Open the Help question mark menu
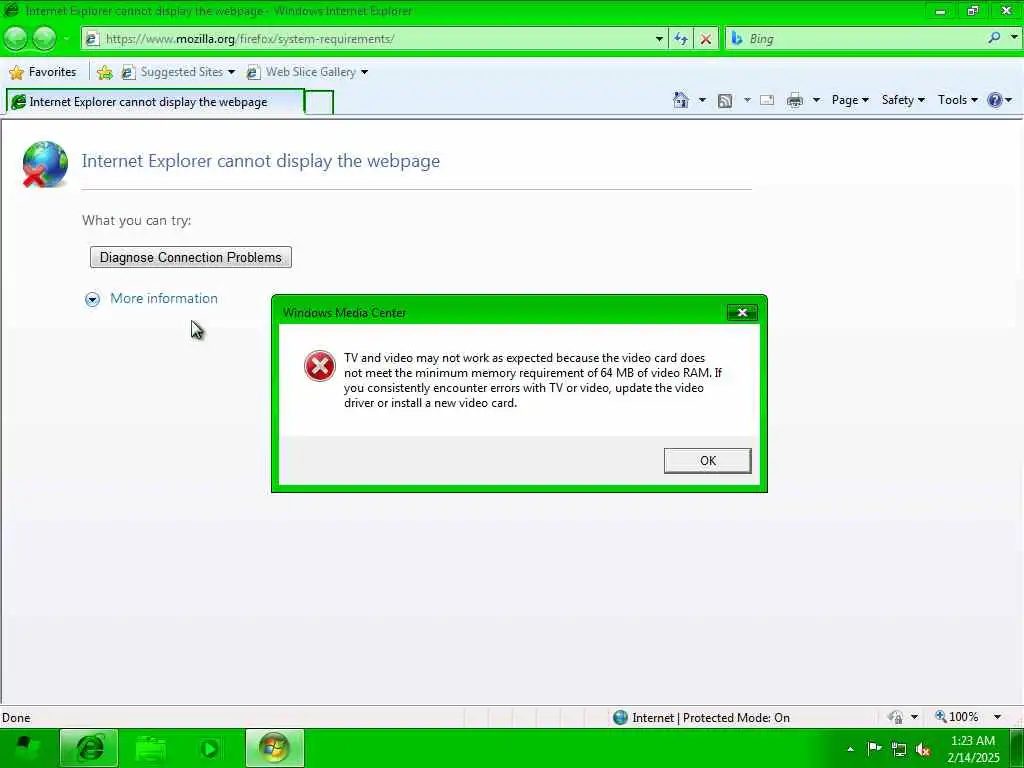The image size is (1024, 768). [x=1000, y=100]
